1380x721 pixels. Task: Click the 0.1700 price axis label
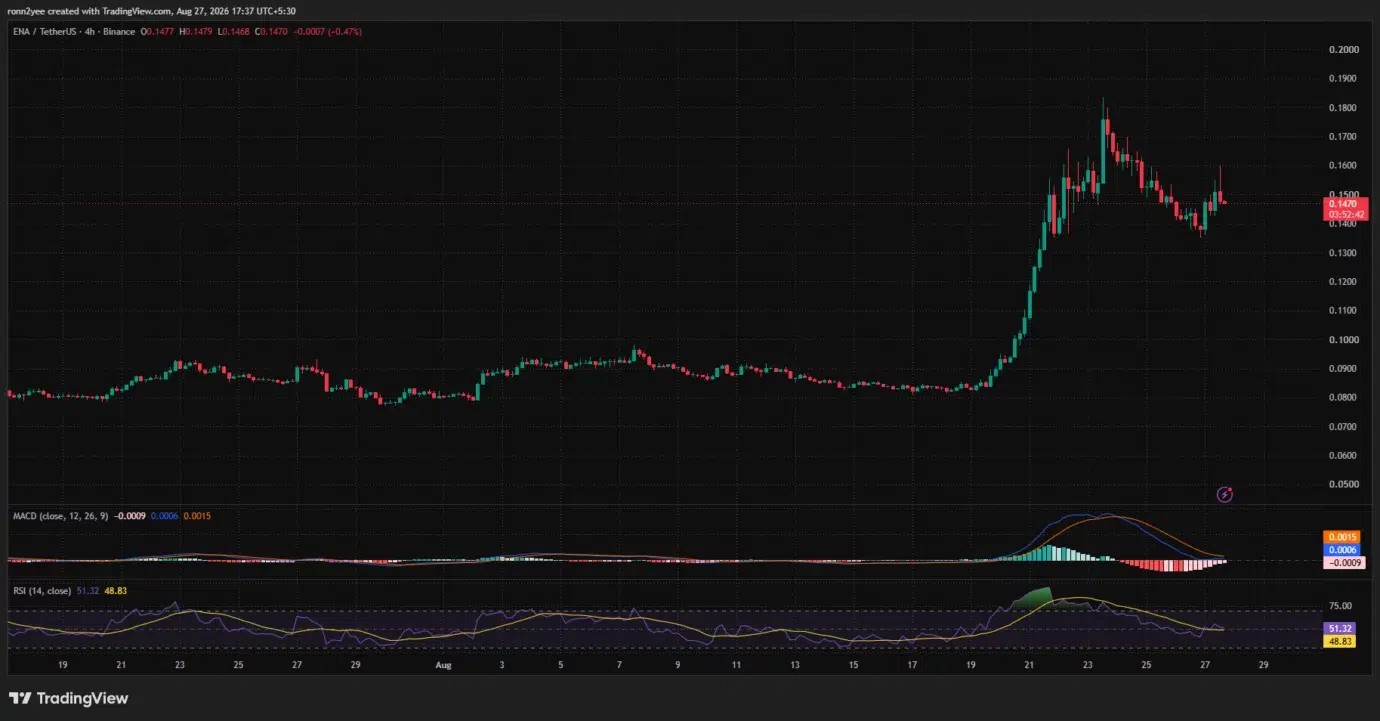(x=1343, y=137)
